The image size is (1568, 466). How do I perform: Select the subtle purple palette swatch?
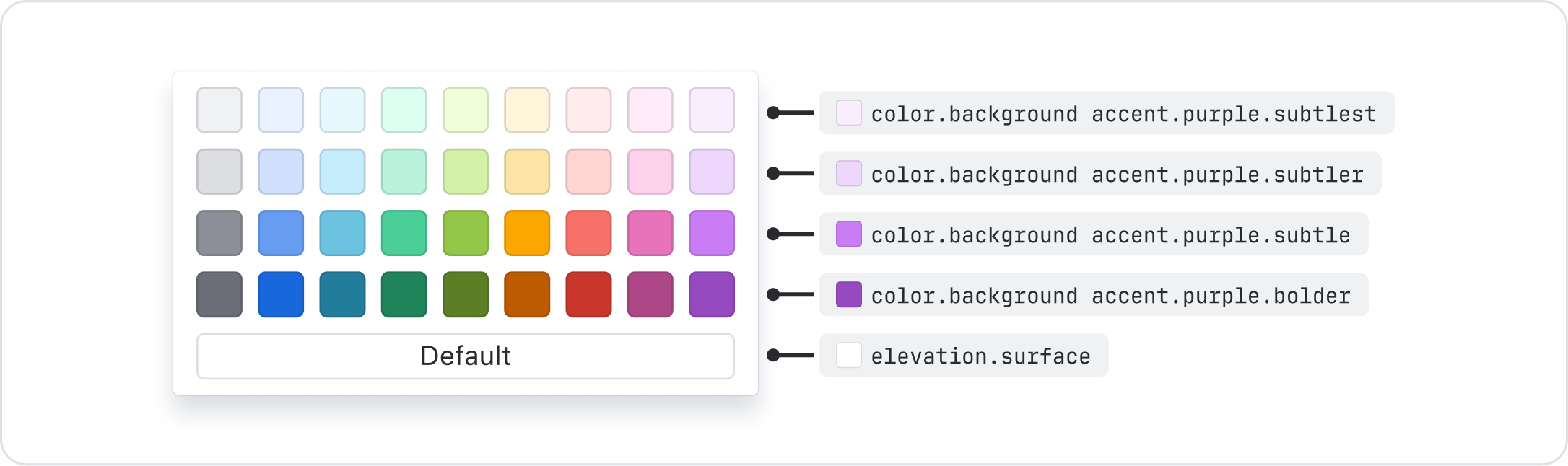point(712,233)
